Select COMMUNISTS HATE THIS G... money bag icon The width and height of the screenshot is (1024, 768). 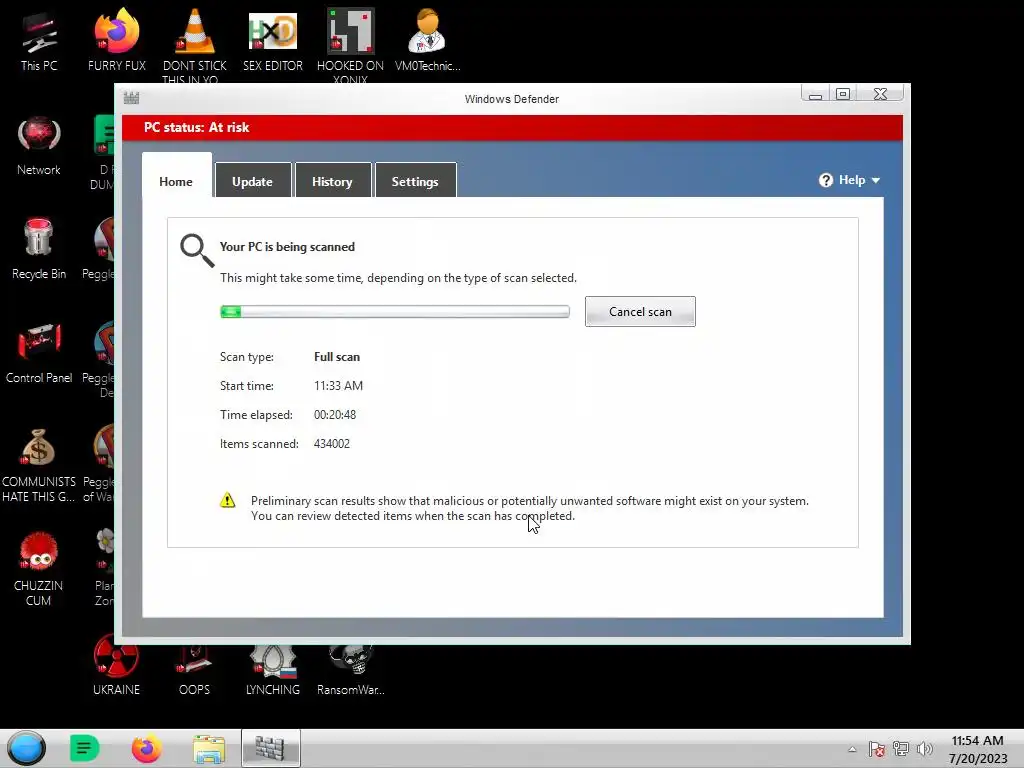(39, 465)
